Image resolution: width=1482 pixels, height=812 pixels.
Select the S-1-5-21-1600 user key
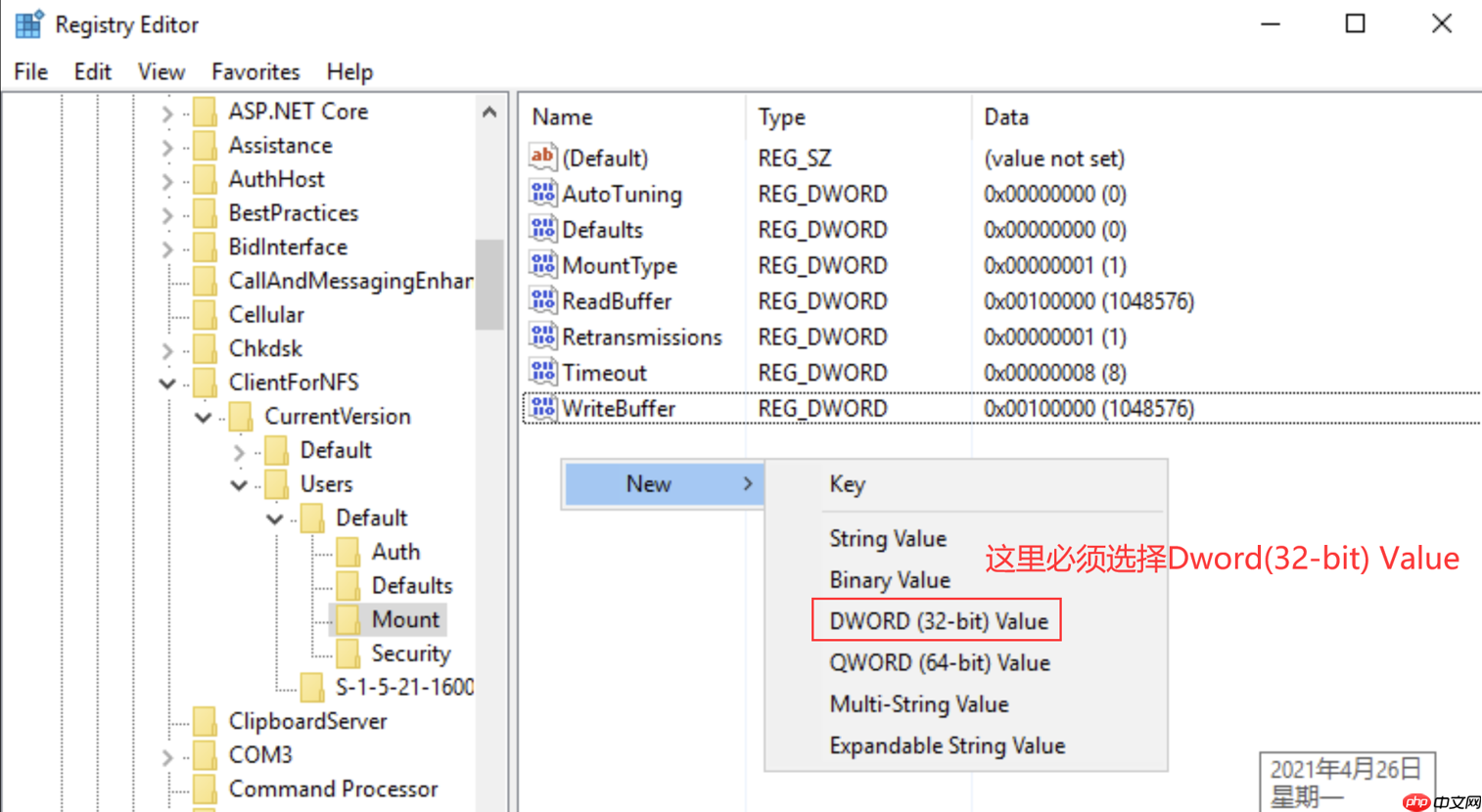coord(404,687)
